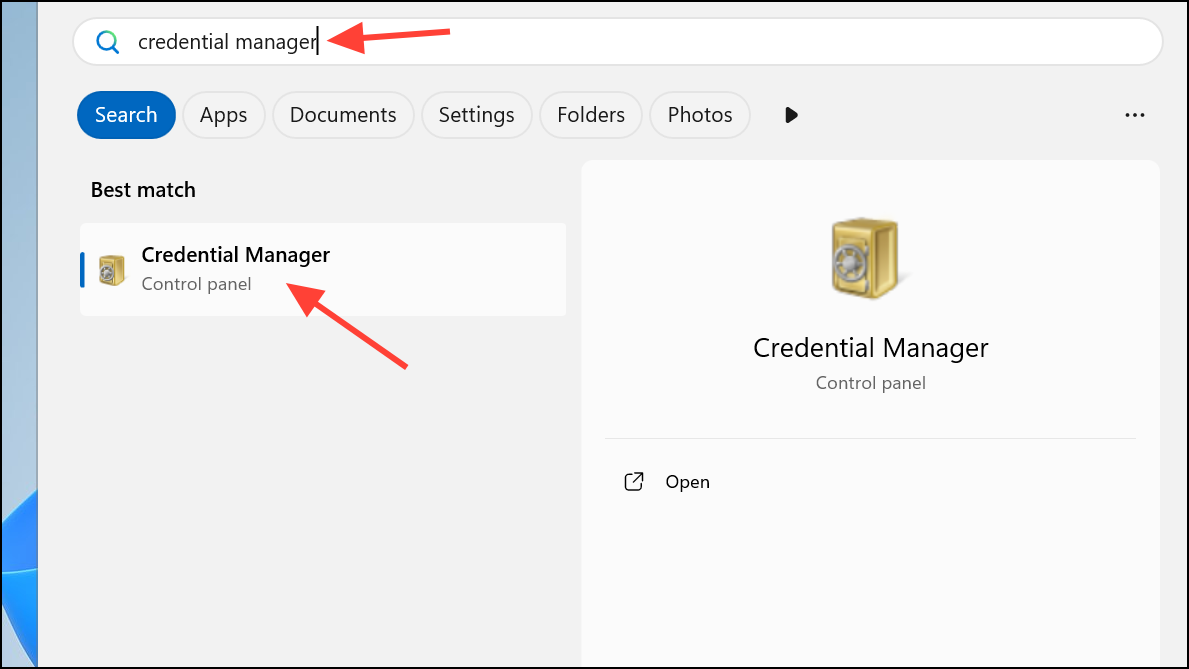Select the Credential Manager best match title
1189x669 pixels.
pyautogui.click(x=235, y=255)
